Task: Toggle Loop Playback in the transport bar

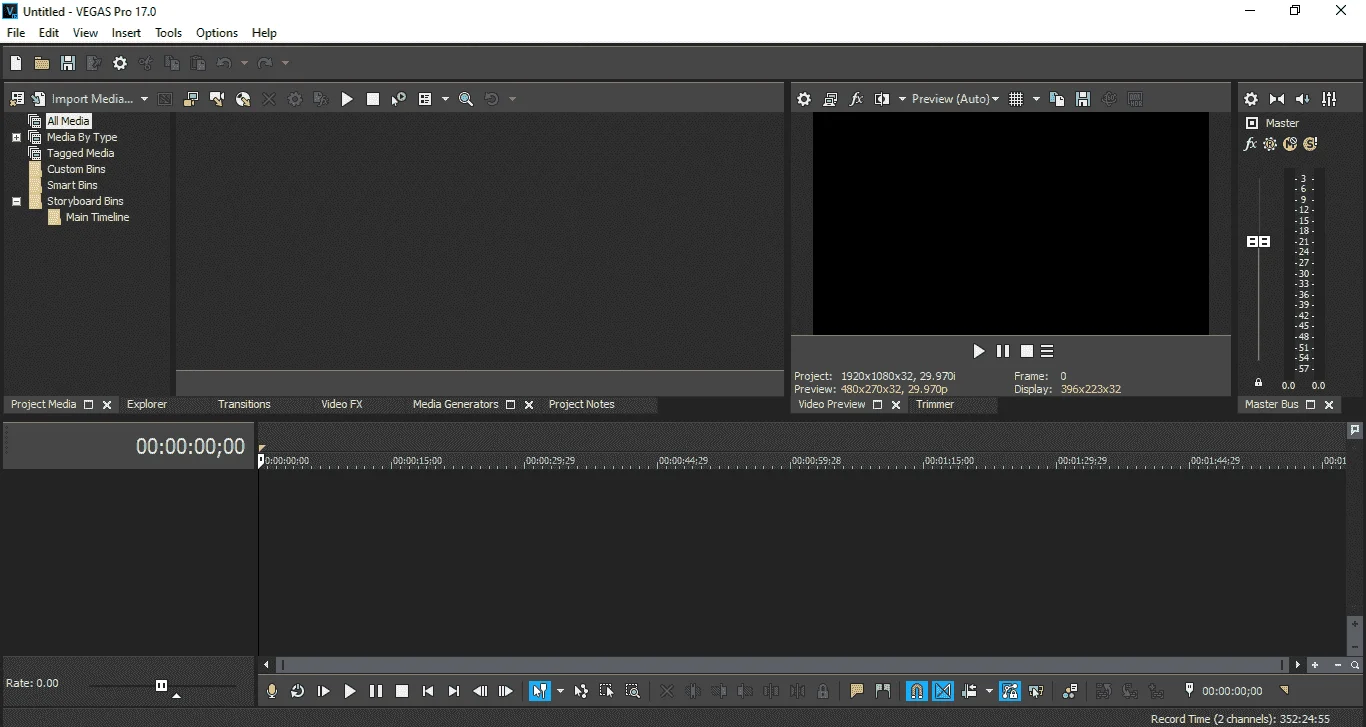Action: (298, 691)
